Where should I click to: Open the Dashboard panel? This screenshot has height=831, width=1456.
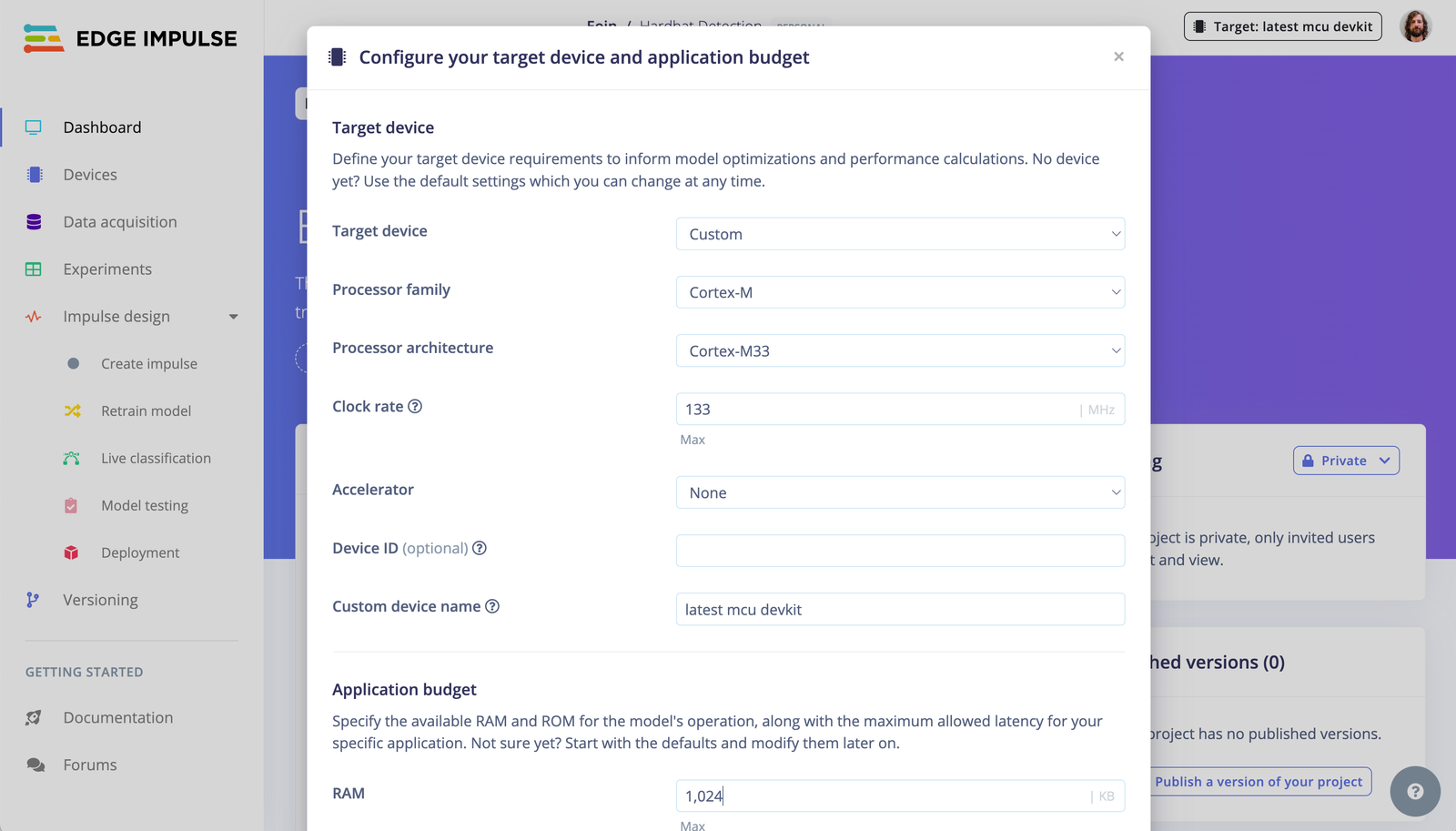tap(102, 127)
